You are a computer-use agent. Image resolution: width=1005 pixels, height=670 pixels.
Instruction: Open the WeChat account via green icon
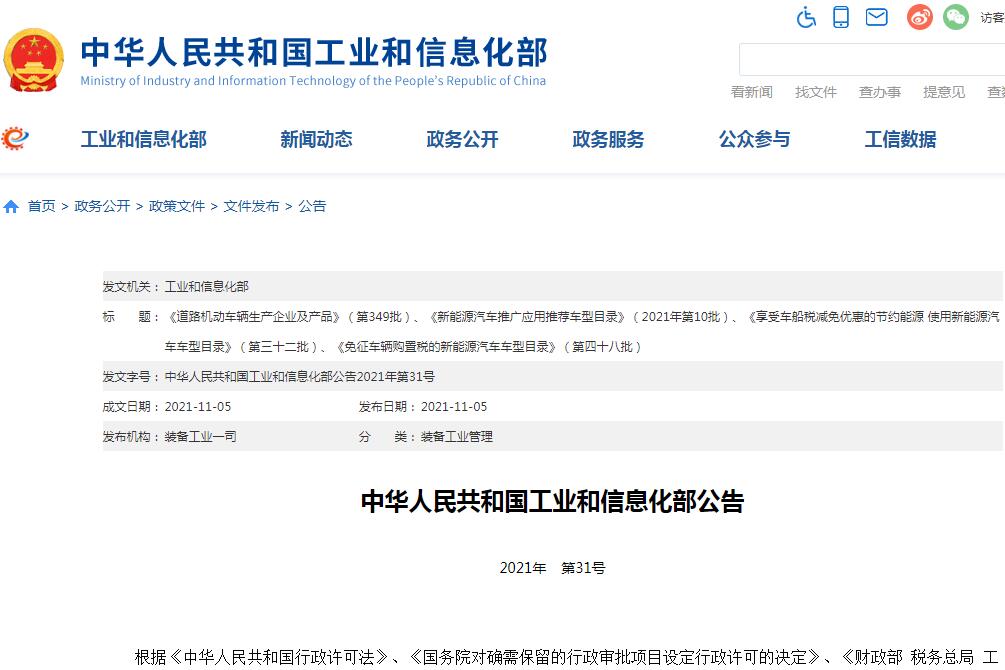tap(955, 16)
